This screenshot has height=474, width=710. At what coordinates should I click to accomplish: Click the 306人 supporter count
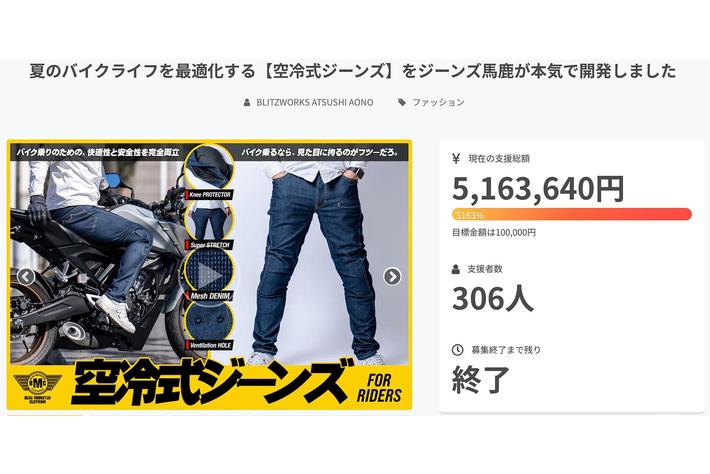(x=493, y=299)
